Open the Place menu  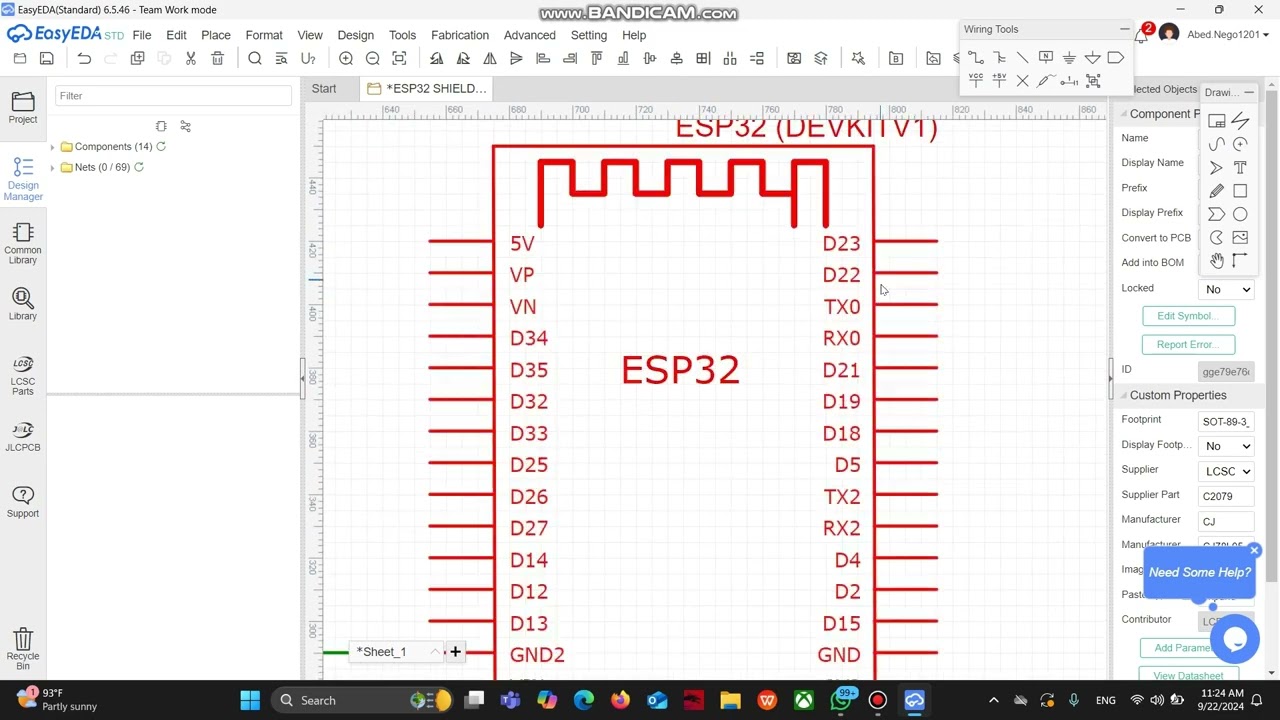click(x=216, y=35)
